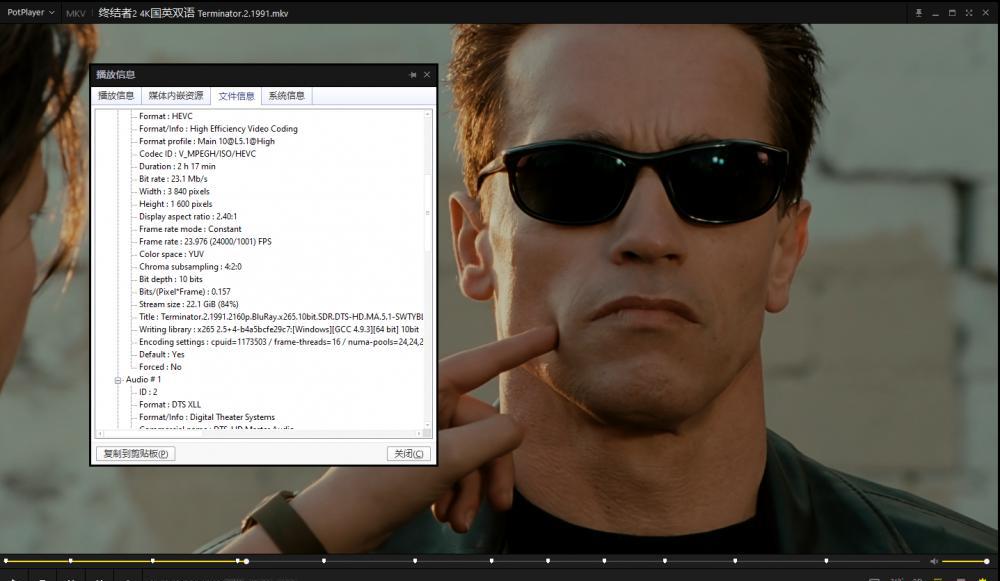Switch to the 播放信息 tab

click(x=116, y=96)
